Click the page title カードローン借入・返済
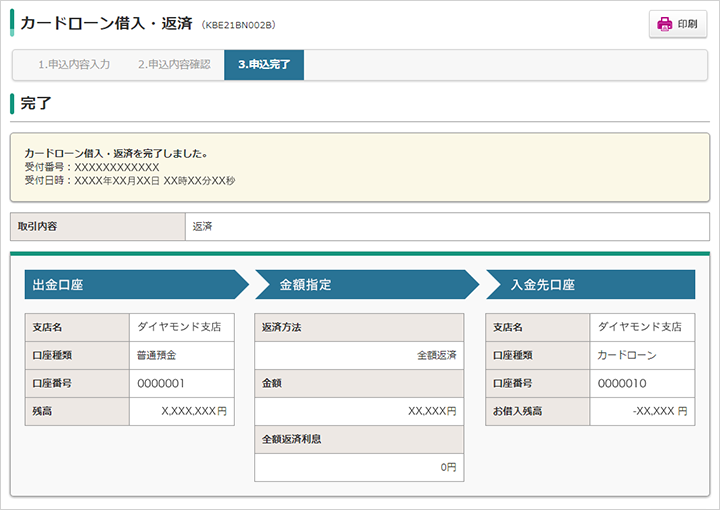Viewport: 720px width, 510px height. [106, 23]
